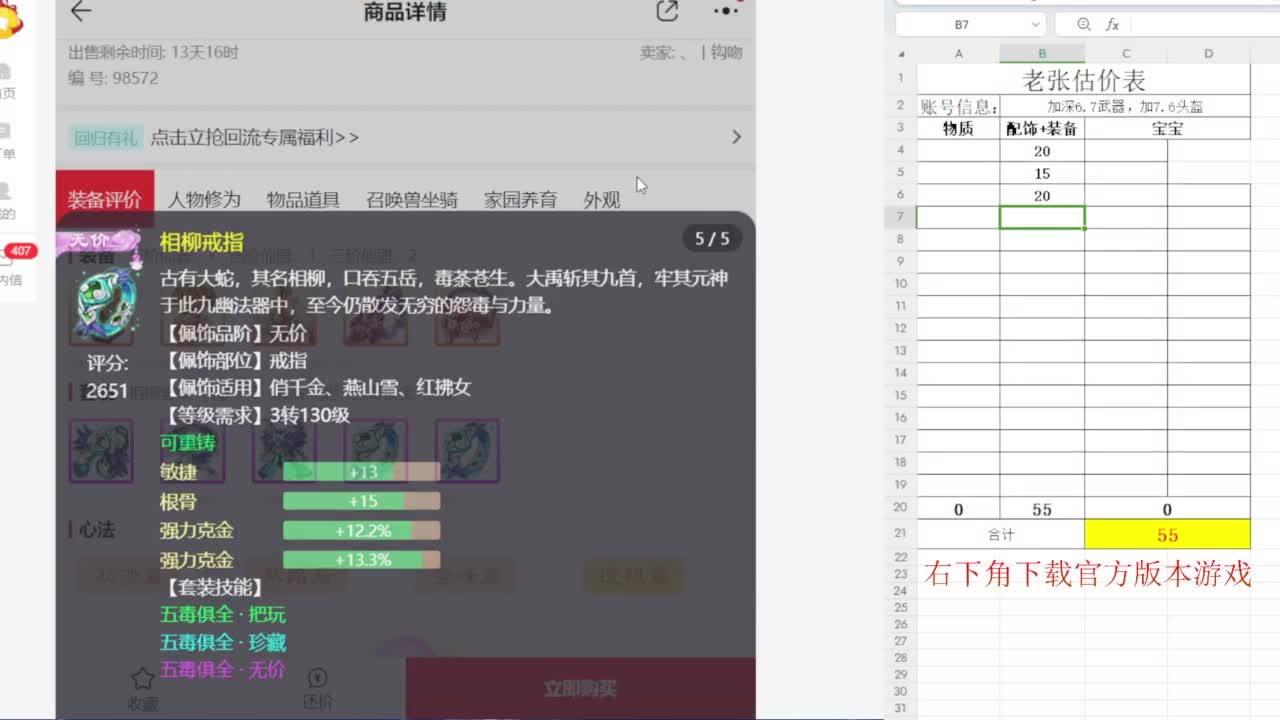Image resolution: width=1280 pixels, height=720 pixels.
Task: Select row 21 header
Action: (x=901, y=534)
